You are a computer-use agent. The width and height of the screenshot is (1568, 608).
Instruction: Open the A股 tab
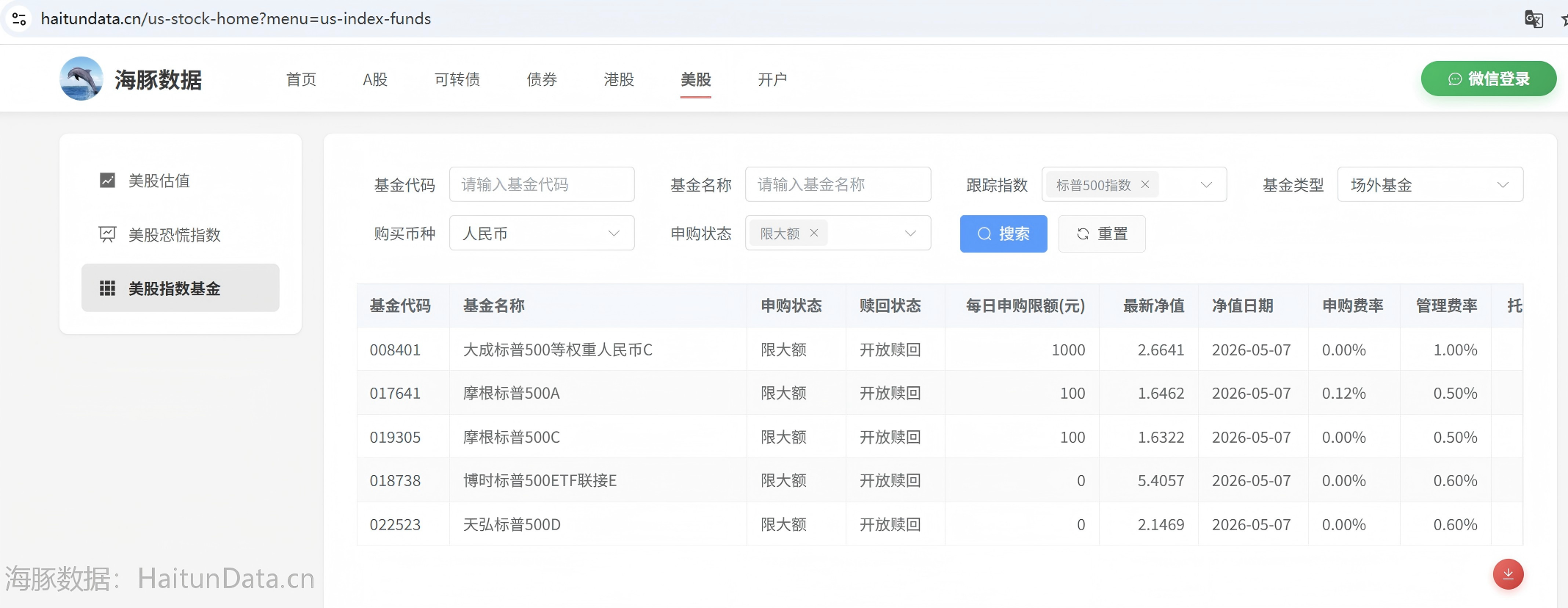point(375,79)
